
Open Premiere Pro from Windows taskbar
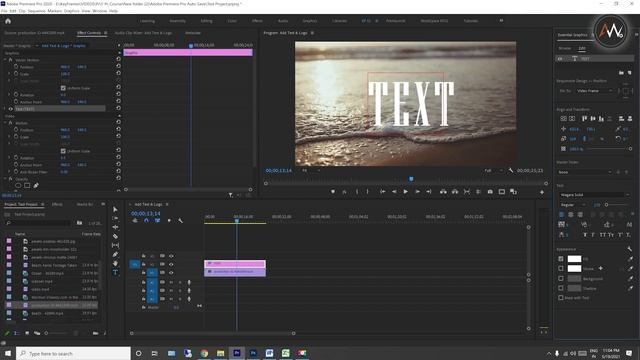237,353
